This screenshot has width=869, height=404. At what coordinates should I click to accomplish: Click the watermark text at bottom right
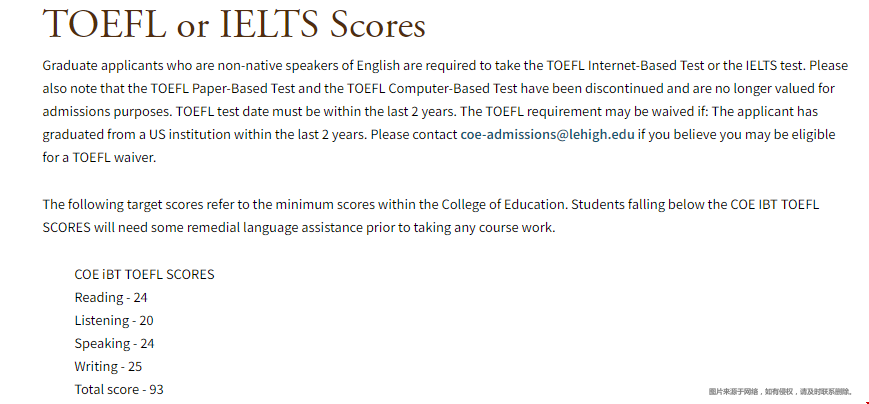780,392
